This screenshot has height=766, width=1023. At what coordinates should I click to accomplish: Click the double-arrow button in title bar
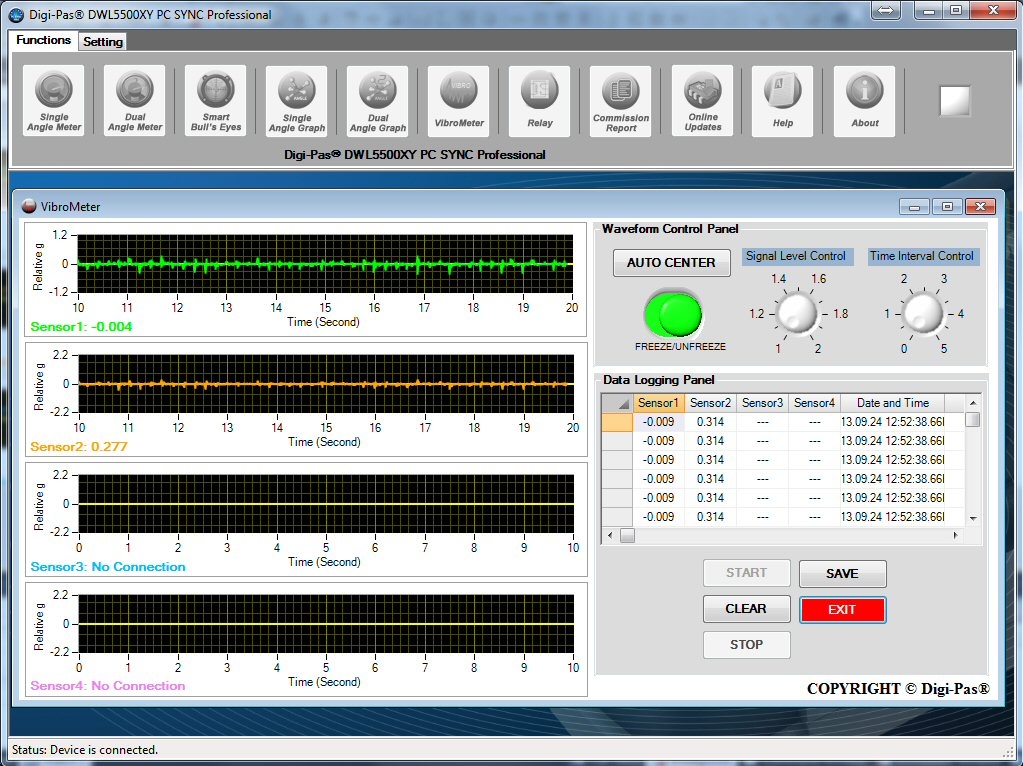coord(886,10)
